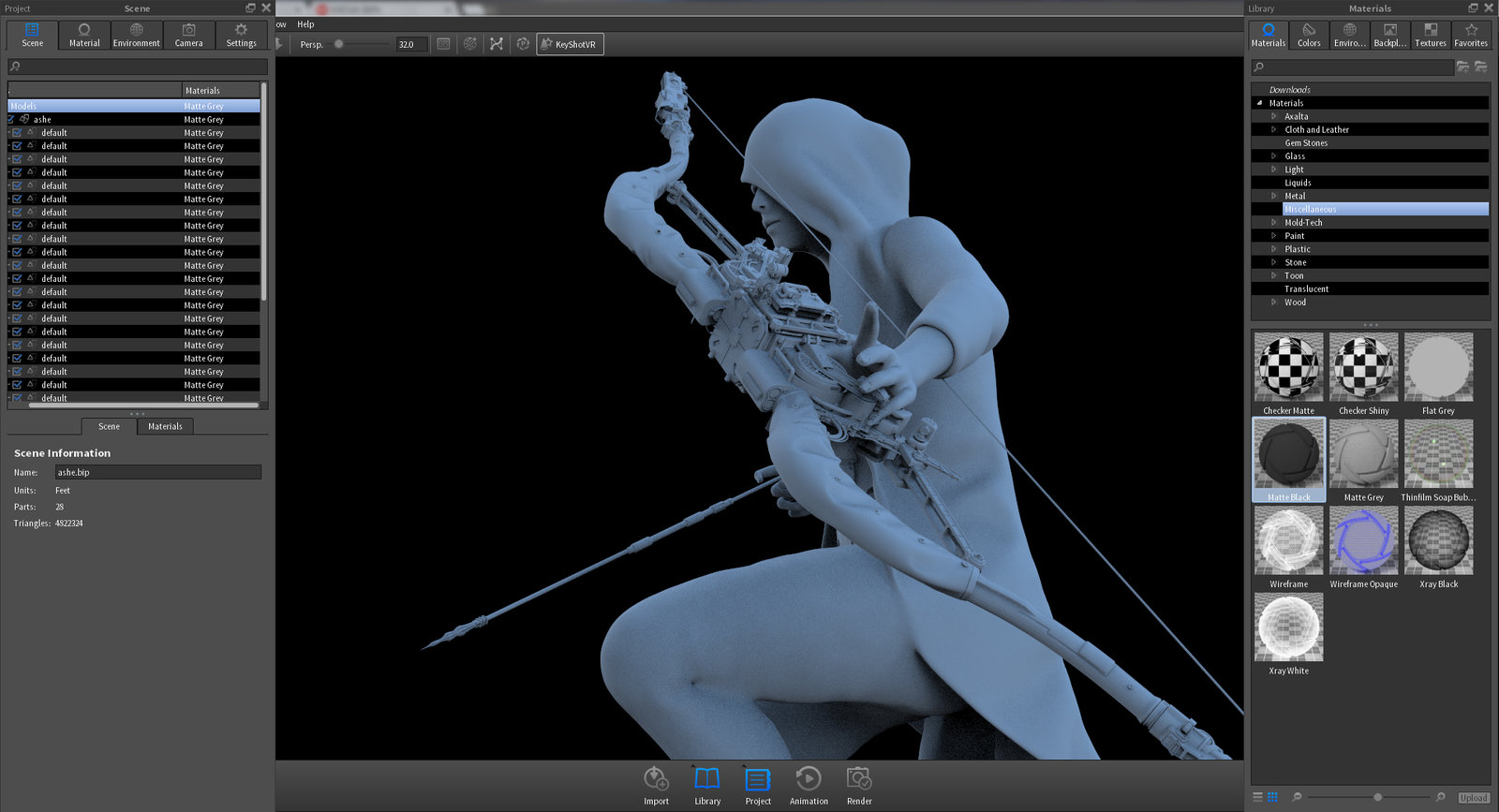Click the import folder icon at far right of Library search
The height and width of the screenshot is (812, 1499).
click(x=1480, y=66)
